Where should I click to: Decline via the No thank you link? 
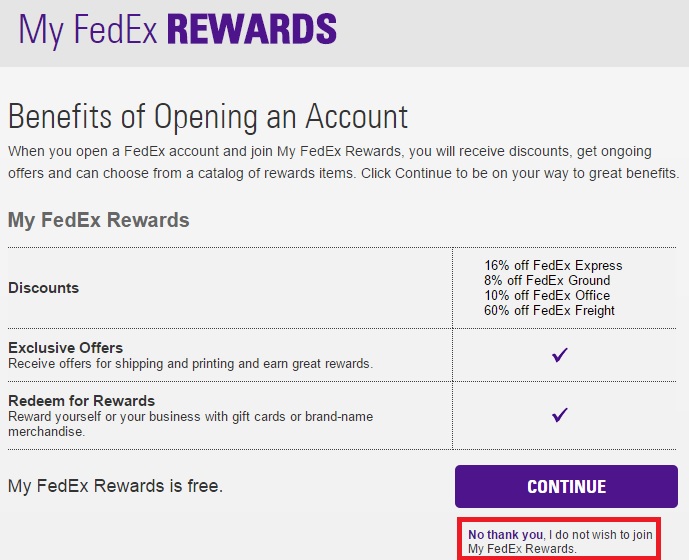[505, 535]
